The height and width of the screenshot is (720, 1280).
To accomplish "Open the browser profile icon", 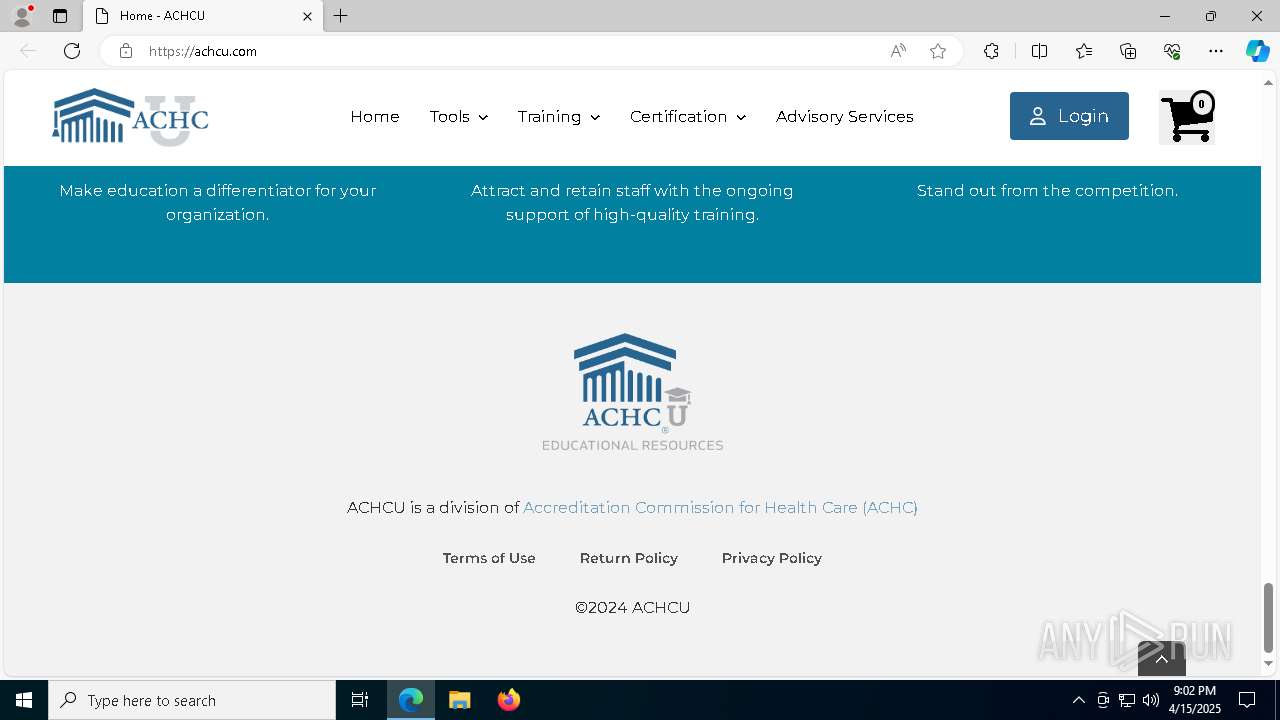I will (x=22, y=16).
